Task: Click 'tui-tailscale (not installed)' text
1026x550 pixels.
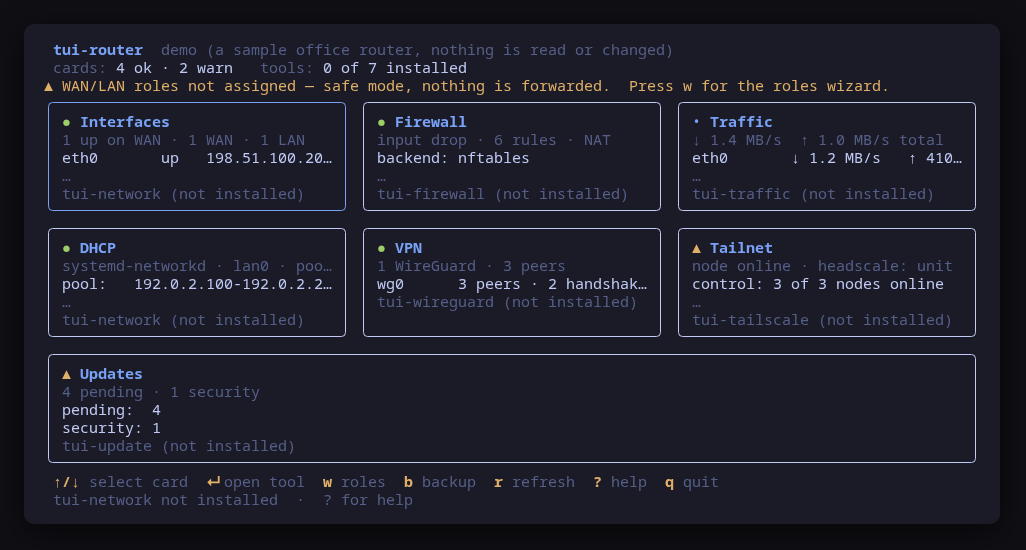Action: point(822,320)
